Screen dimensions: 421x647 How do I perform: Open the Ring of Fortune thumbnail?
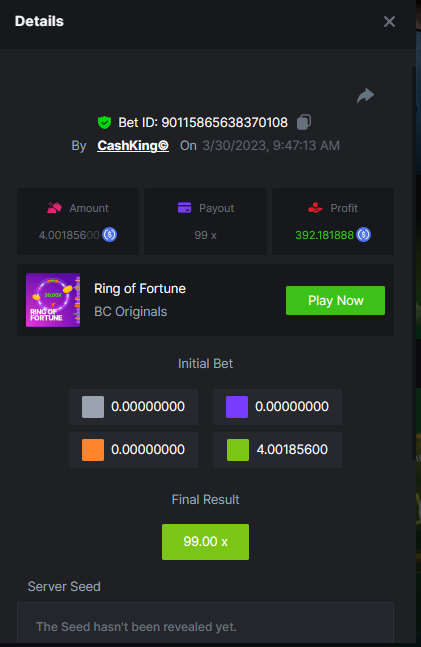(x=53, y=300)
